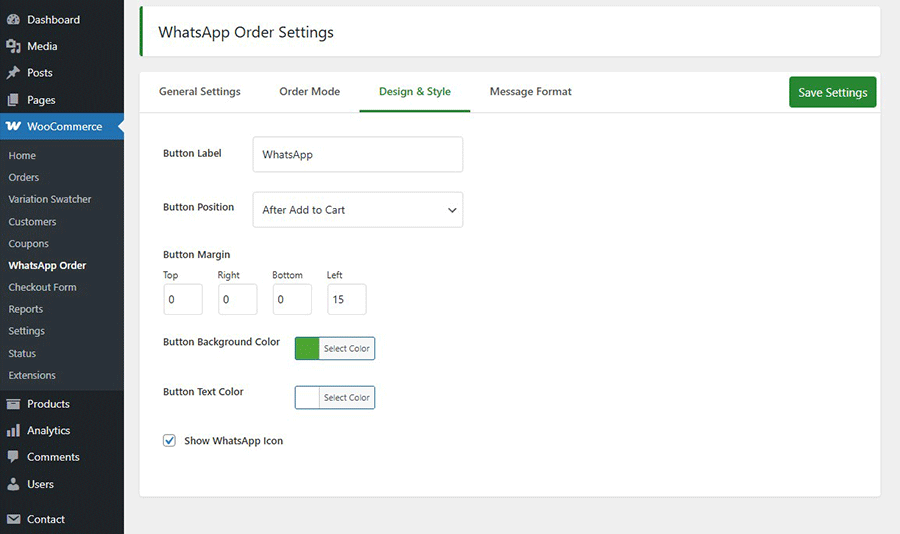Open the WooCommerce menu item
900x534 pixels.
61,126
